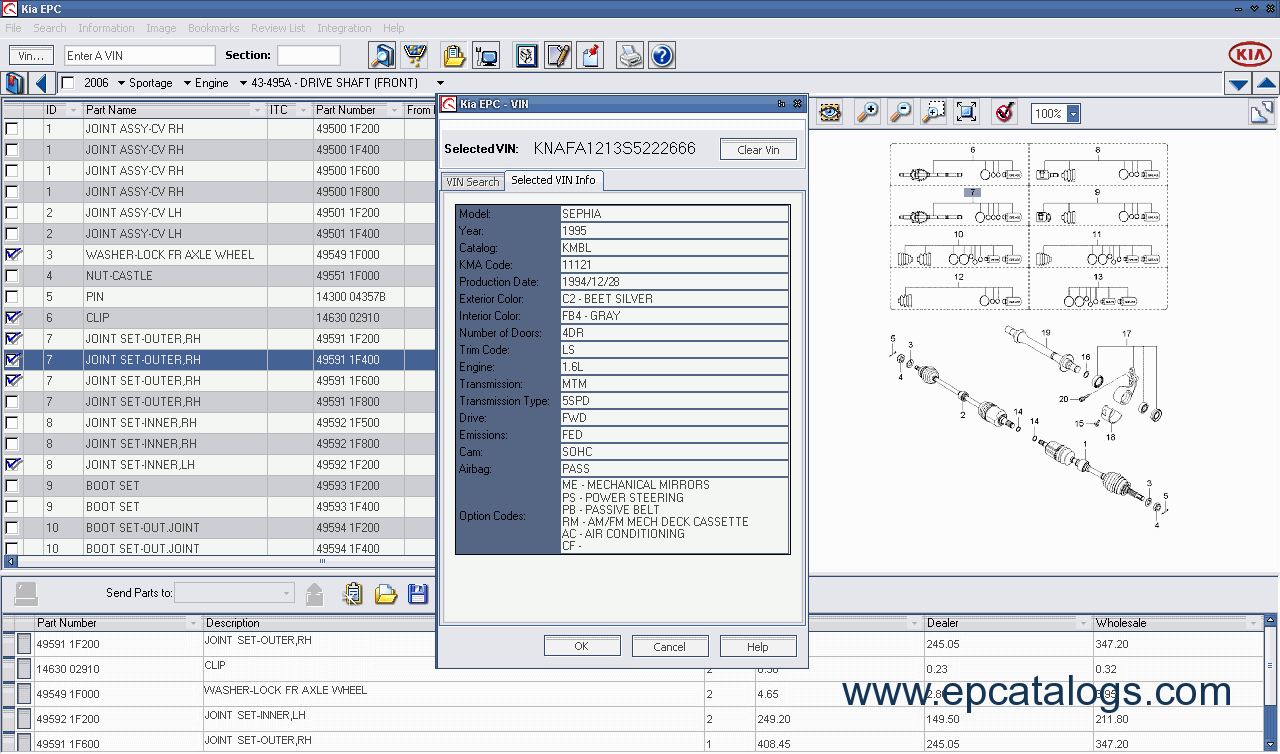Image resolution: width=1280 pixels, height=754 pixels.
Task: Switch to the VIN Search tab
Action: 472,182
